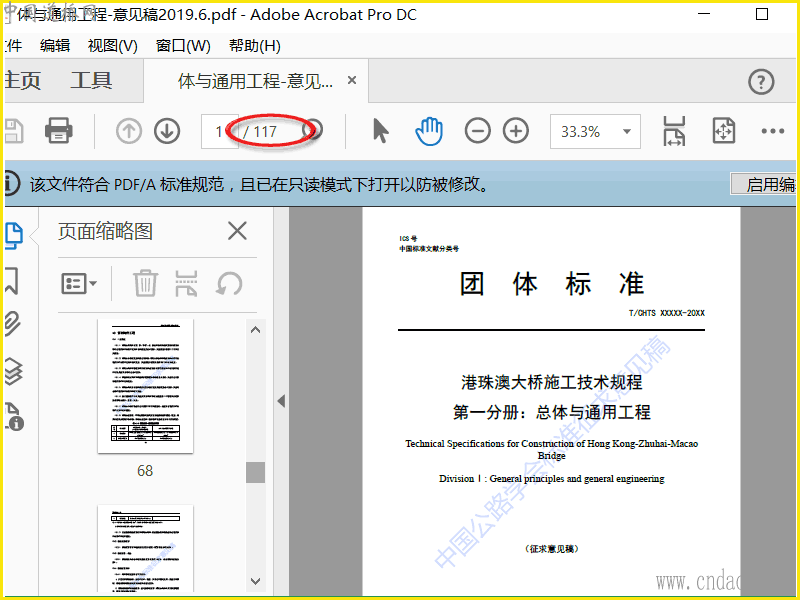Select the 体与通用工程-意见 document tab

pyautogui.click(x=255, y=81)
